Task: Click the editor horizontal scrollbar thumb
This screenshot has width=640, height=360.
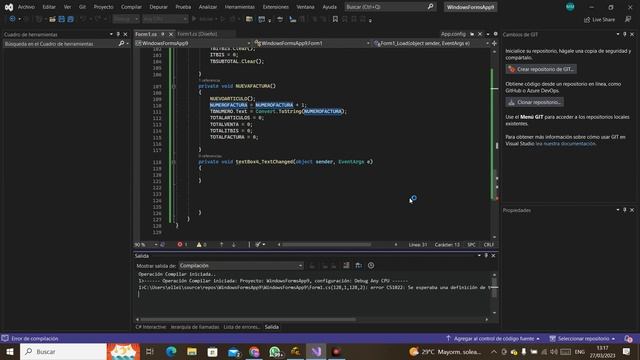Action: (327, 244)
